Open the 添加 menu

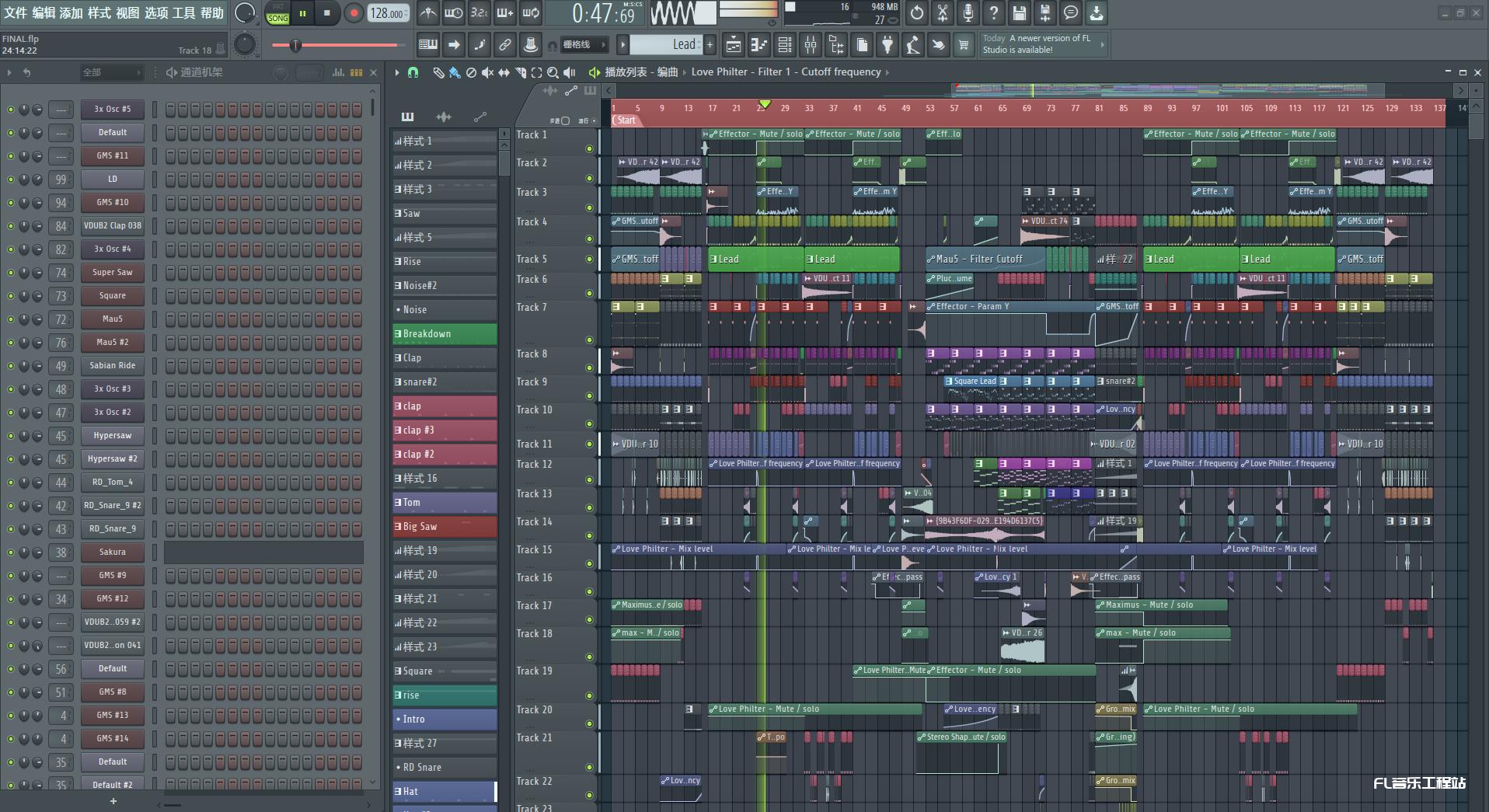point(71,12)
